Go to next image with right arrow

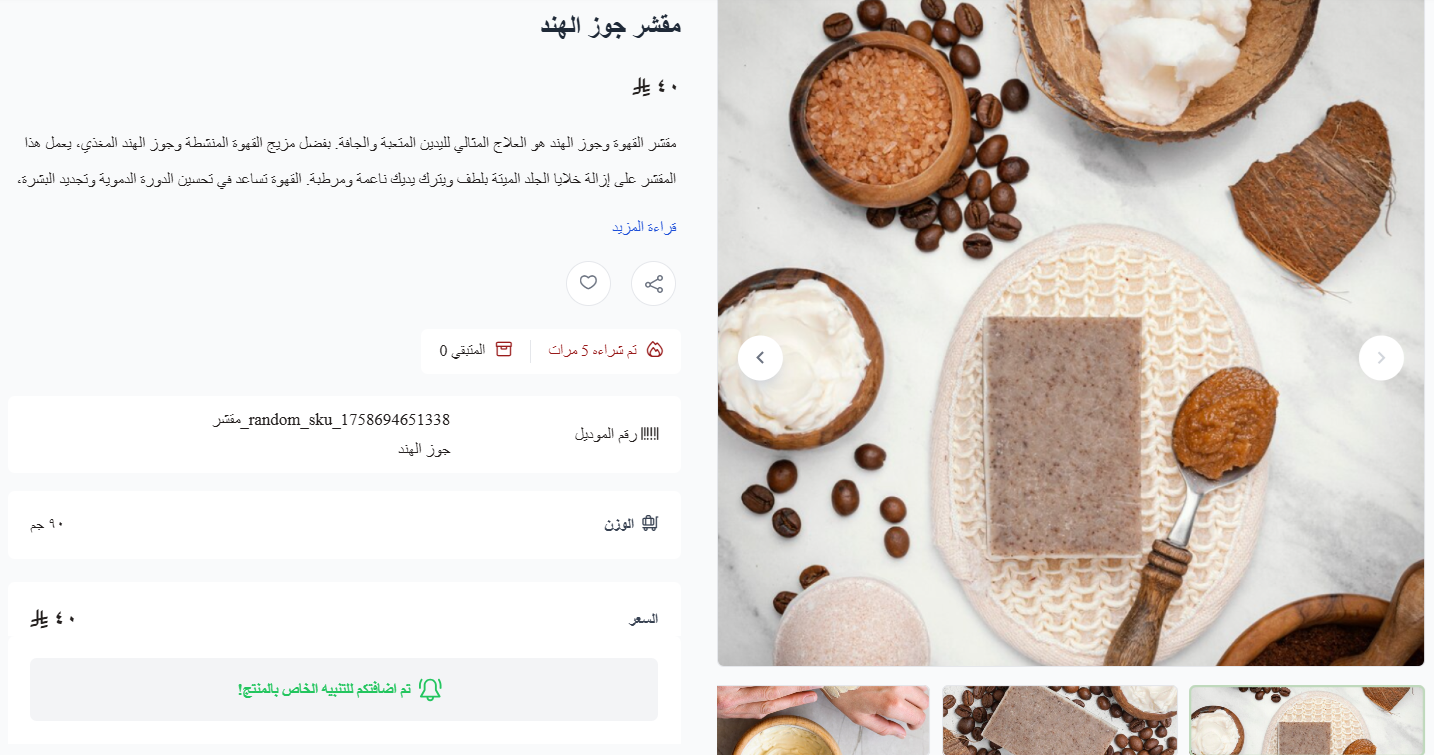click(x=1381, y=358)
